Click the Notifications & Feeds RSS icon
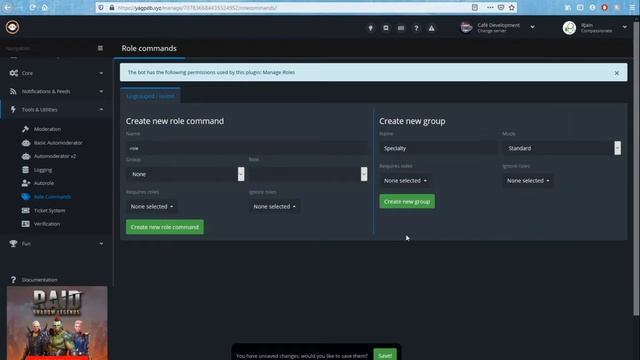Viewport: 640px width, 360px height. tap(13, 91)
